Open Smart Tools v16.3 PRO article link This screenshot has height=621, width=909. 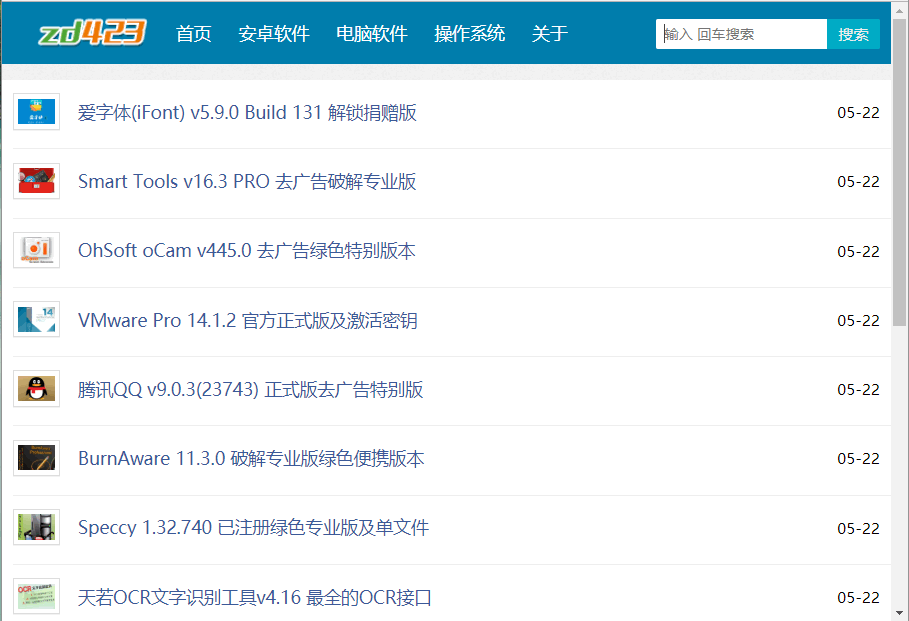tap(247, 181)
